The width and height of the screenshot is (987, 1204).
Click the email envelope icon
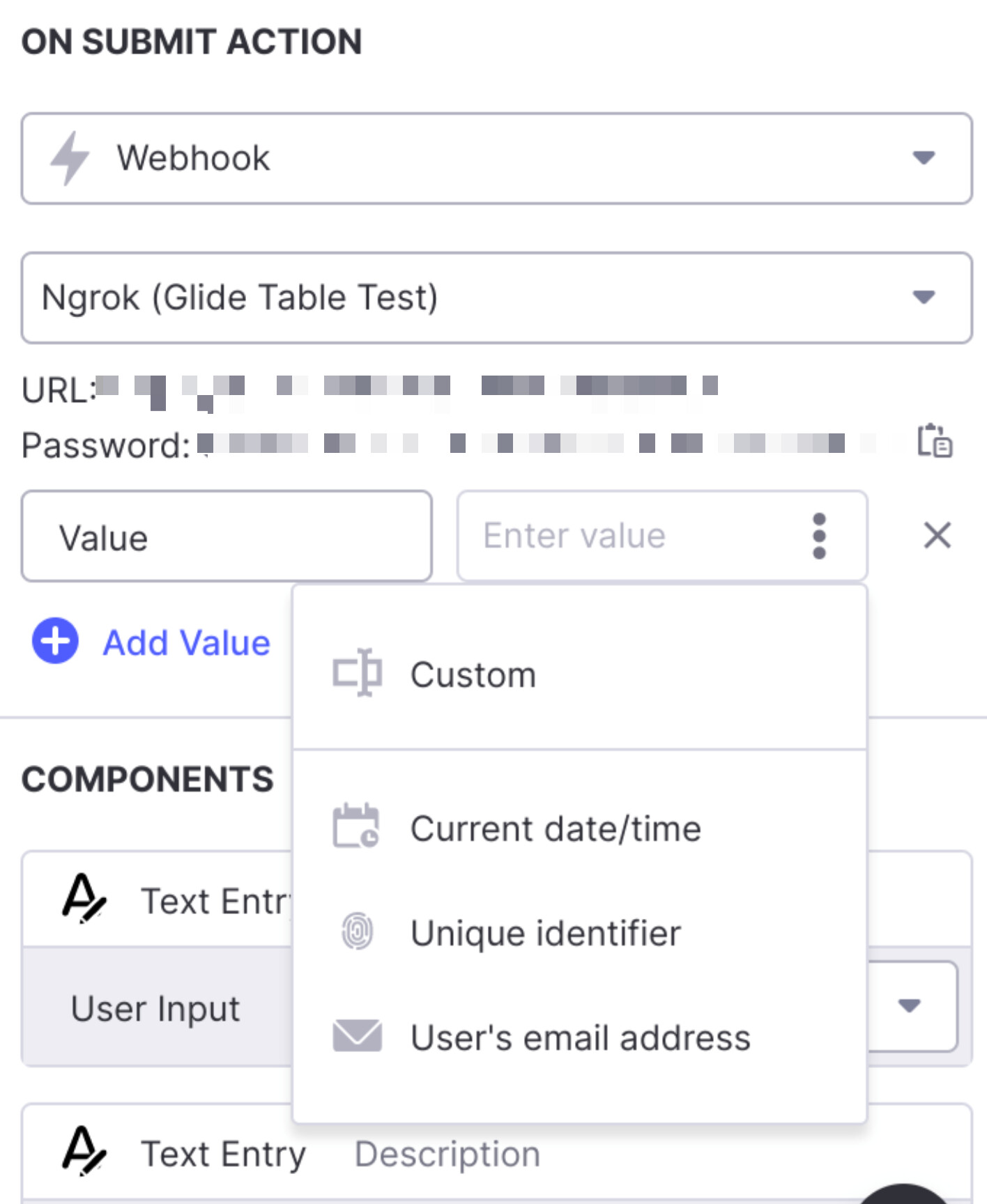point(357,1036)
